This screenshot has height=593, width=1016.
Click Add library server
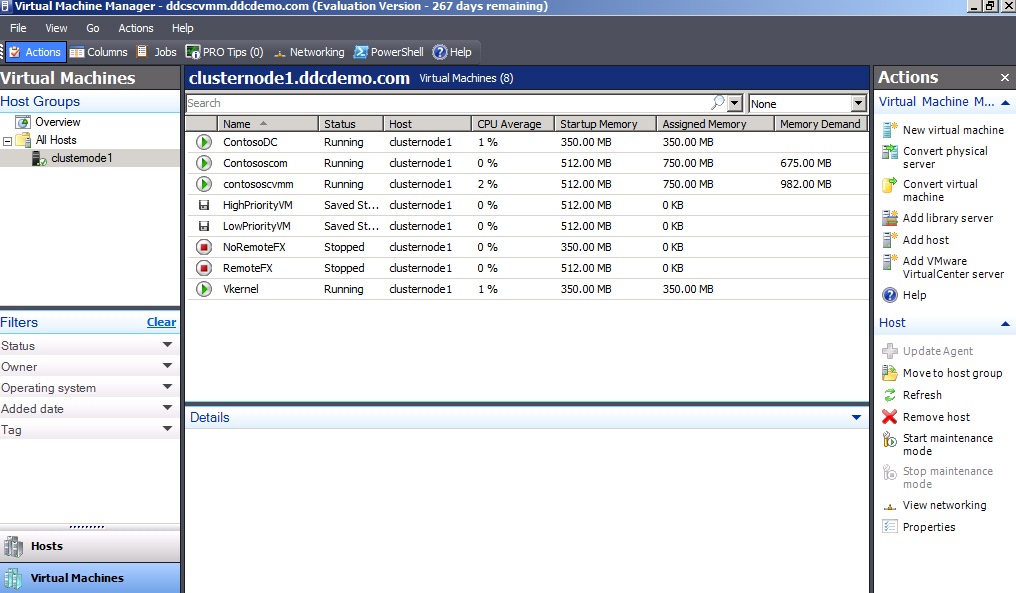coord(945,218)
